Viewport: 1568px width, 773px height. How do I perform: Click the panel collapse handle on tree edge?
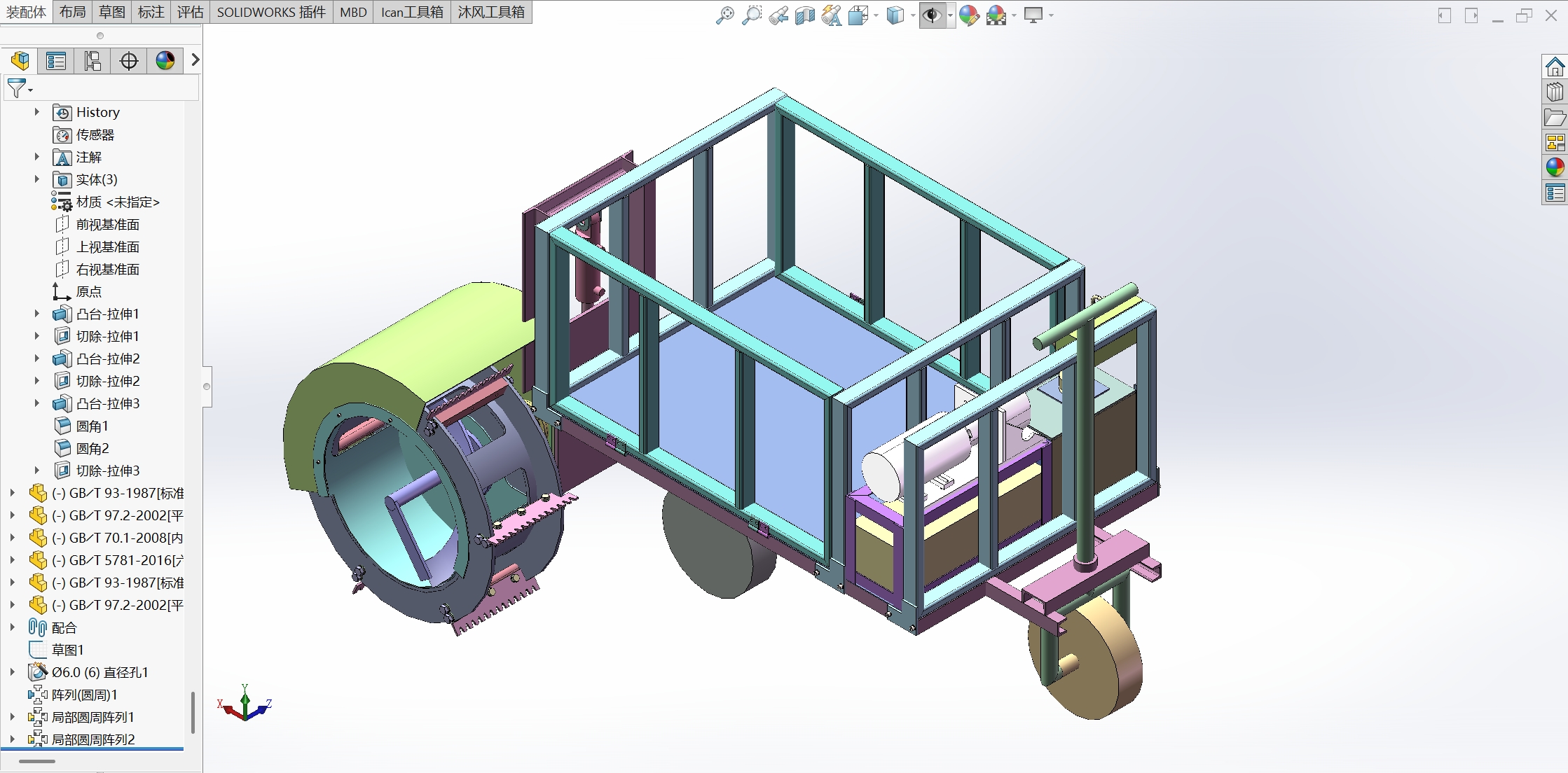pyautogui.click(x=207, y=386)
